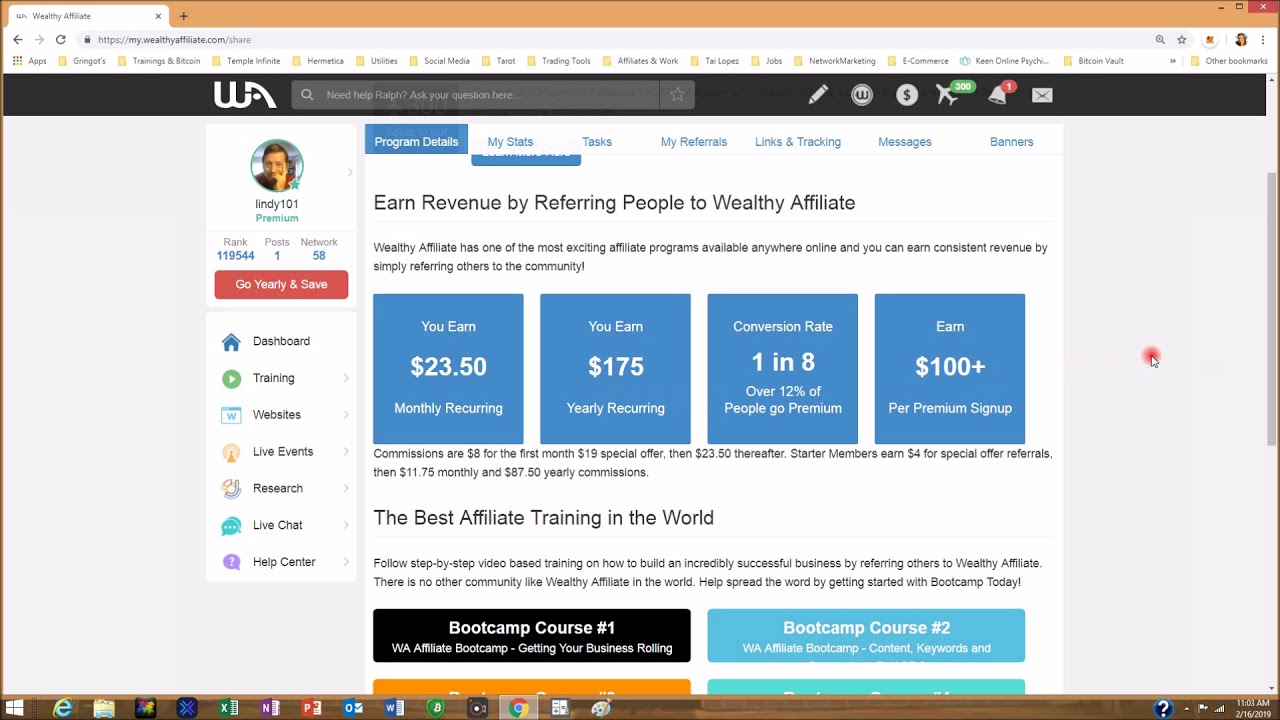Open OneNote from the taskbar
Screen dimensions: 1280x720
click(270, 708)
